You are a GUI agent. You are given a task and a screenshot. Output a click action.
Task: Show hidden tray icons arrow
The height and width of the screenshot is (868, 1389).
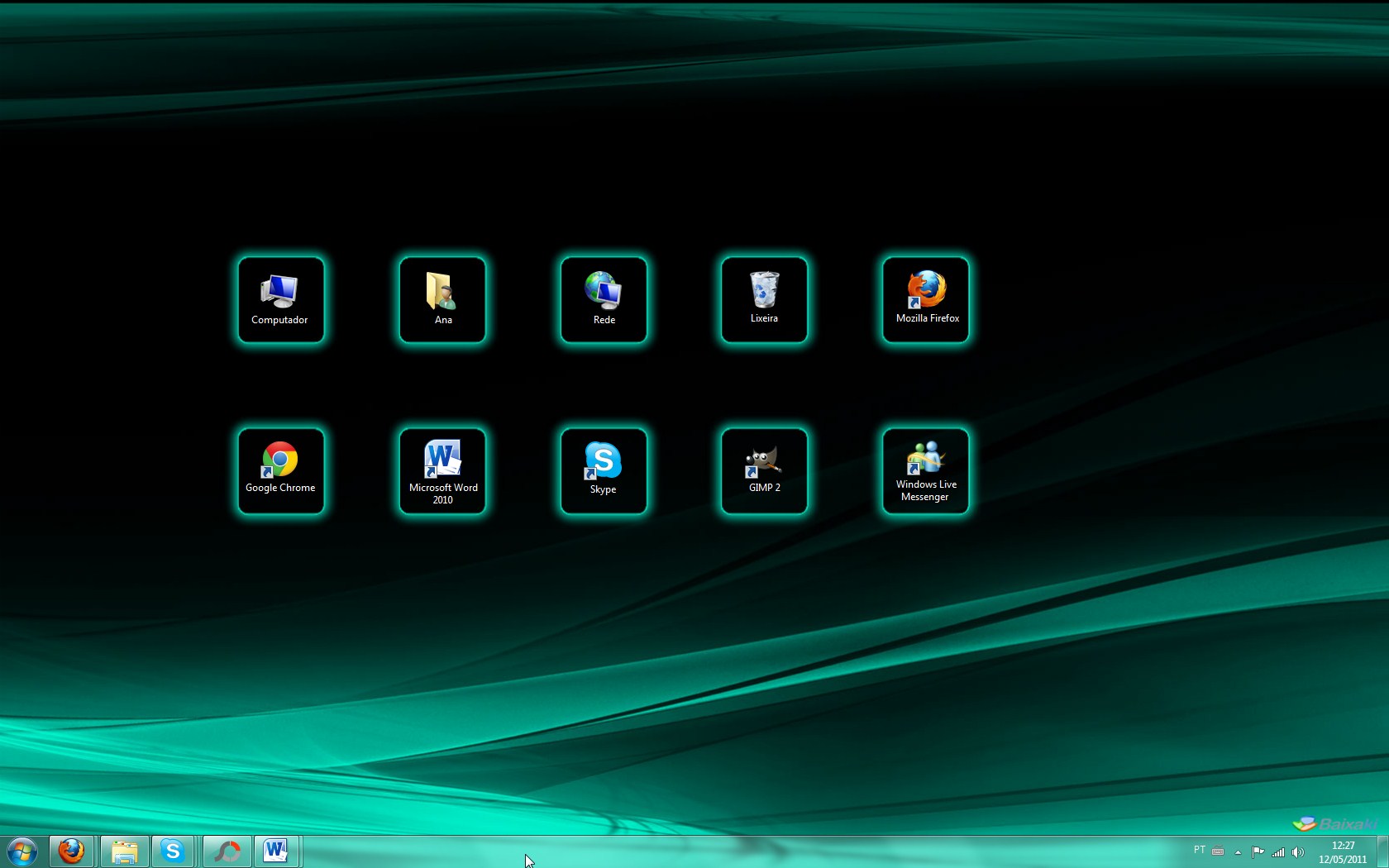pos(1238,851)
